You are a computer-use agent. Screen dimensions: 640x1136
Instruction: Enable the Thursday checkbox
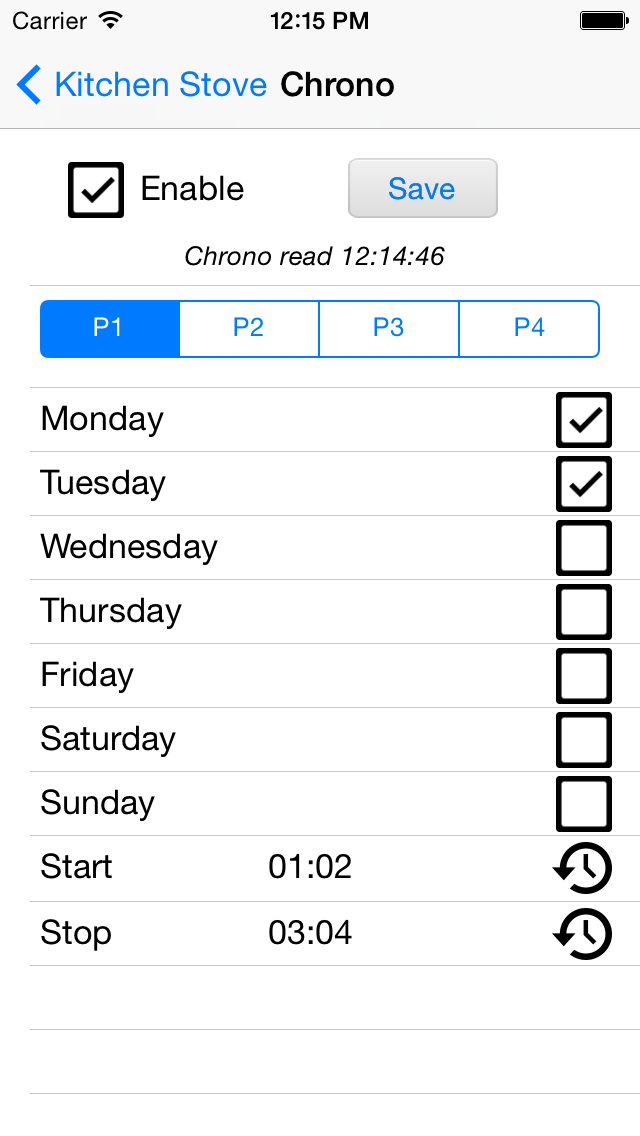point(583,611)
